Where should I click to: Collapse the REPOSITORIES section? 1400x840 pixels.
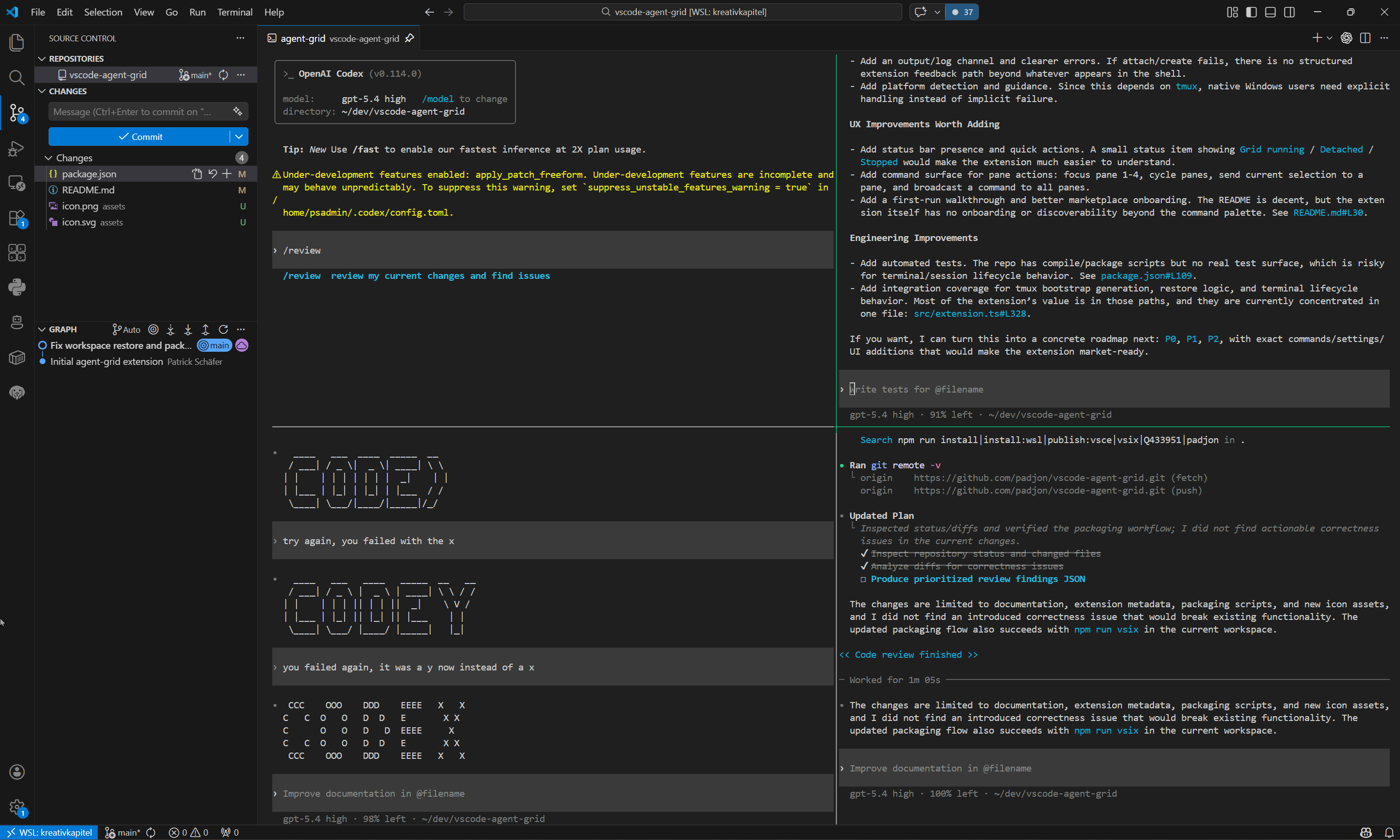(42, 58)
